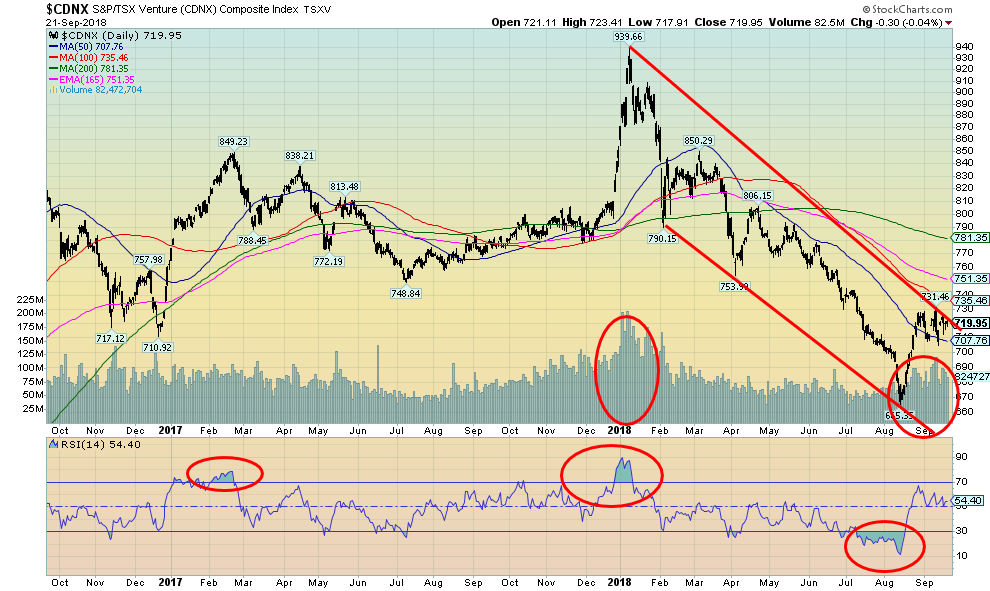990x591 pixels.
Task: Click the "70" RSI axis label
Action: click(x=961, y=482)
